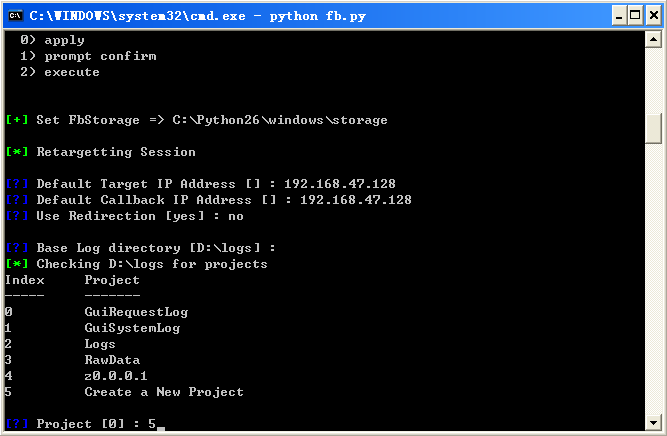Click the scrollbar track below the thumb
This screenshot has width=667, height=436.
pyautogui.click(x=653, y=279)
